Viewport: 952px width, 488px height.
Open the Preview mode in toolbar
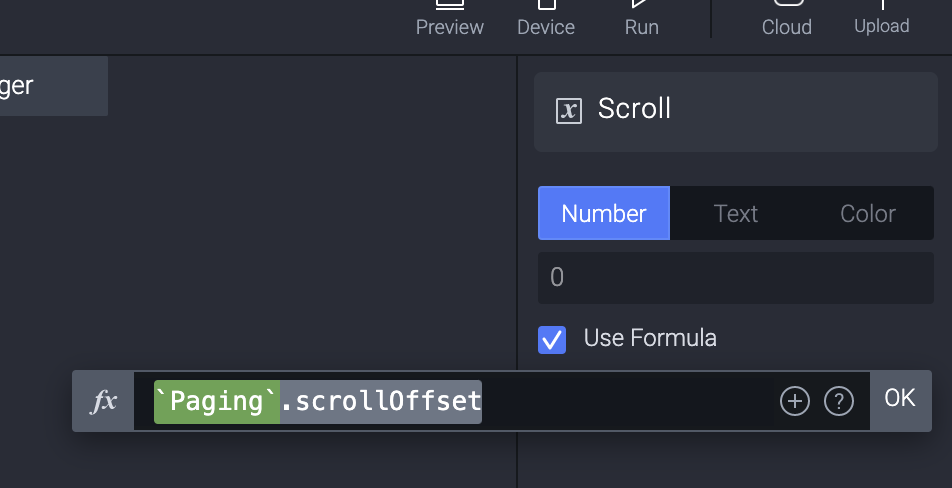coord(449,18)
